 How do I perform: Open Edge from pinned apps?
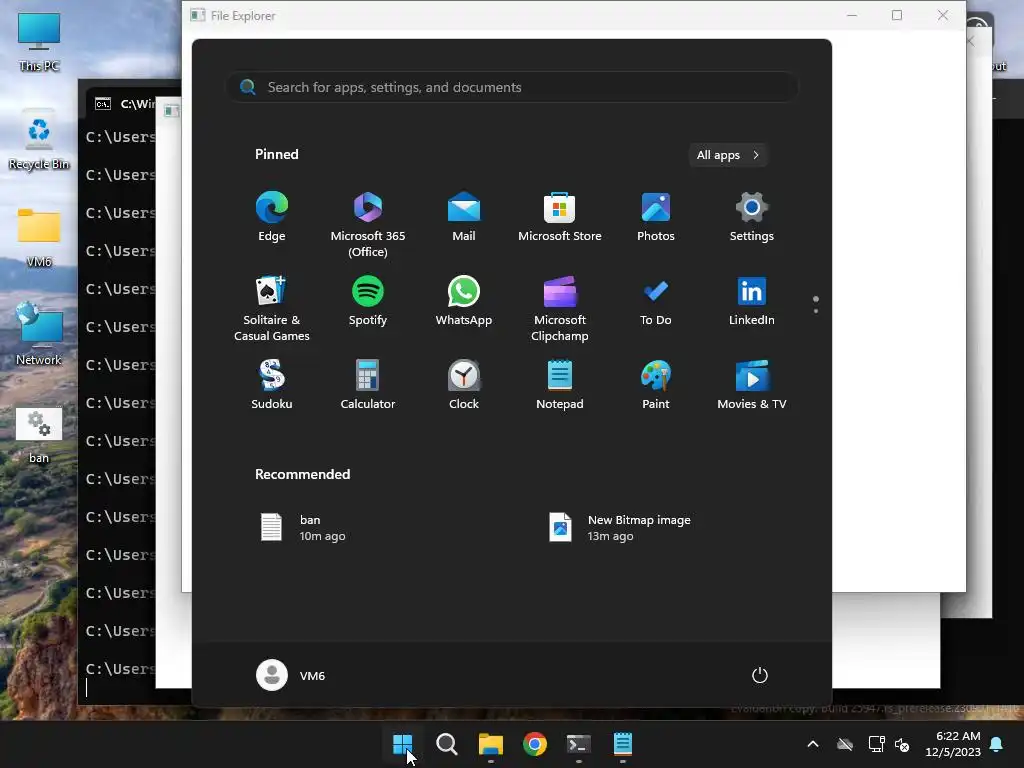click(x=272, y=217)
